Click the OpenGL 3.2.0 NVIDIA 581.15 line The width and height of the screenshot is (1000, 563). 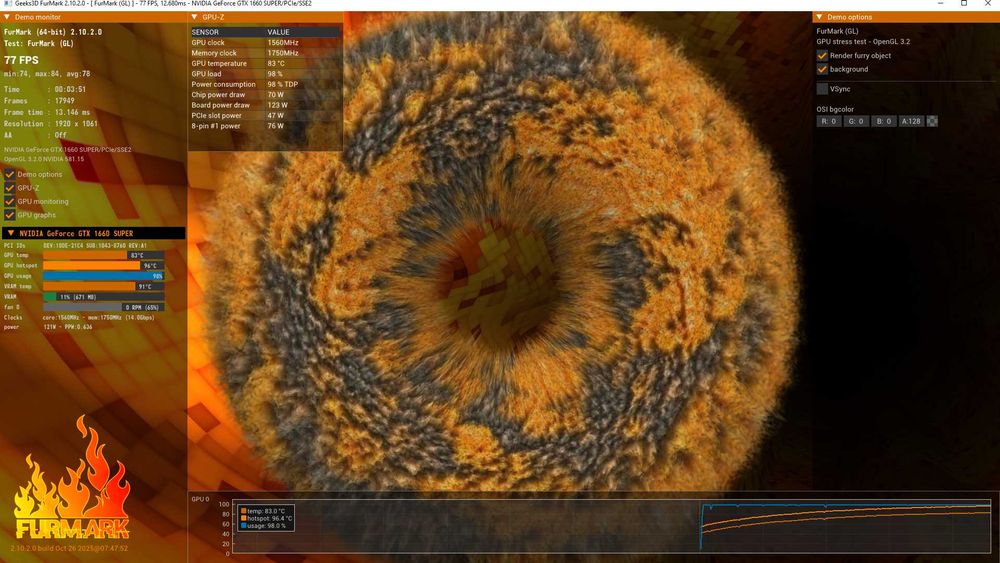pos(44,159)
